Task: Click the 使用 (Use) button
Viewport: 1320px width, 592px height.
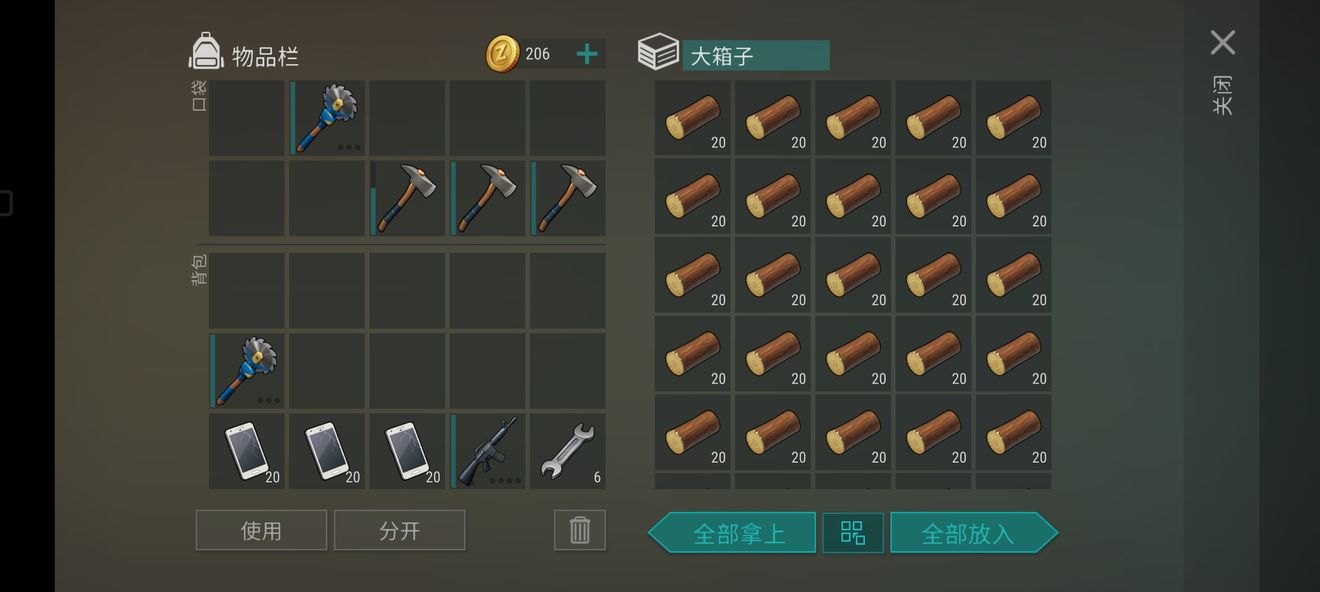Action: coord(261,530)
